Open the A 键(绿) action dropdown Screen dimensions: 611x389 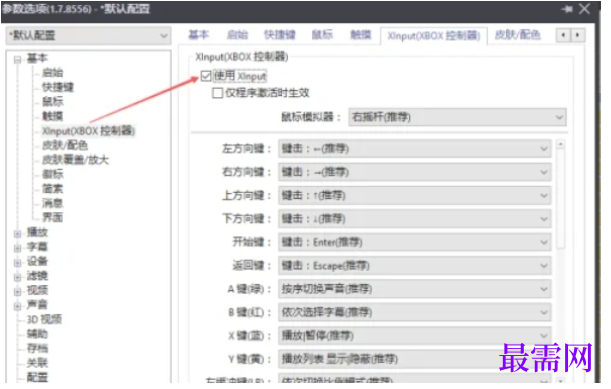[415, 289]
